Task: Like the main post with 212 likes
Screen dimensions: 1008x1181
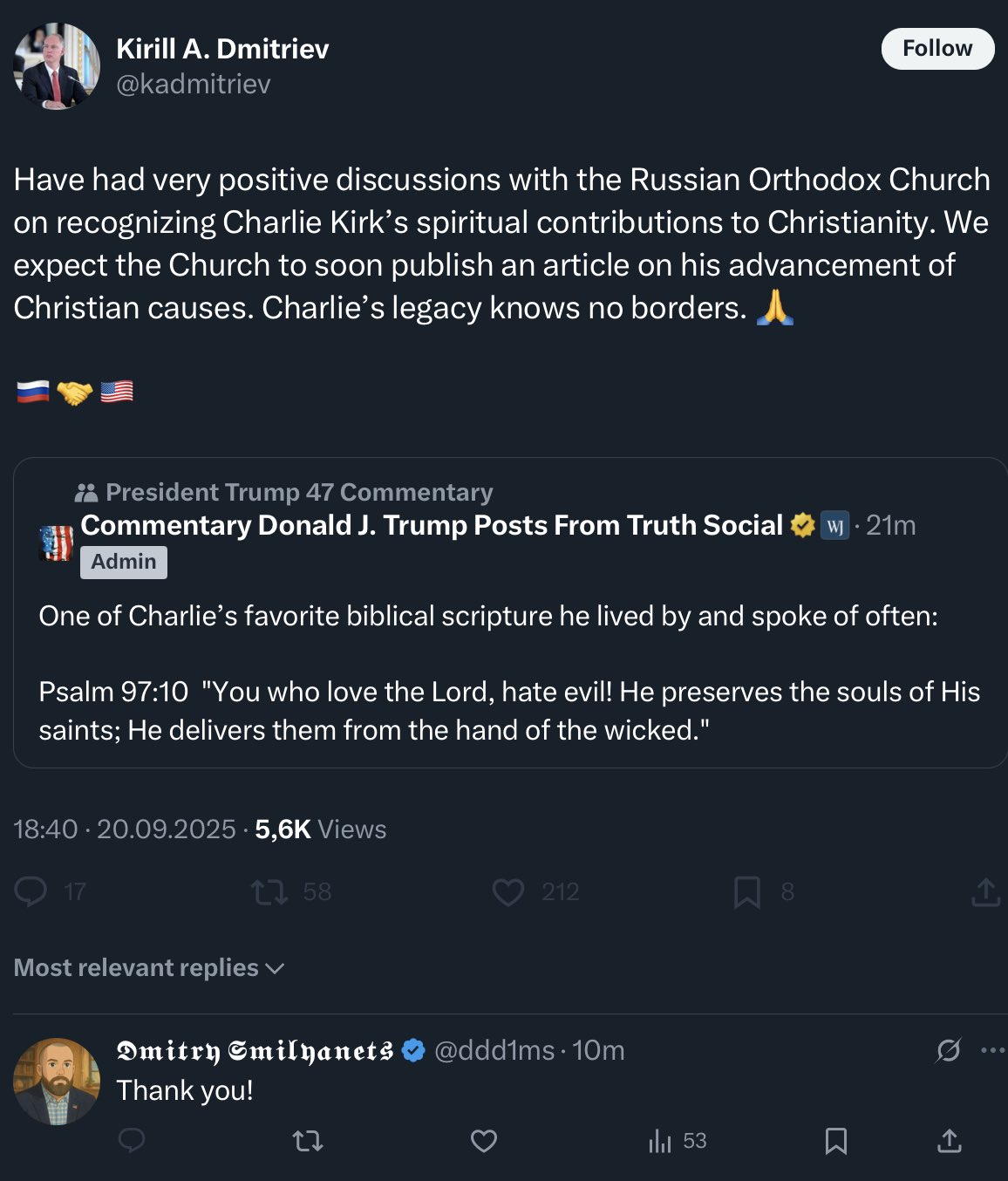Action: [x=508, y=891]
